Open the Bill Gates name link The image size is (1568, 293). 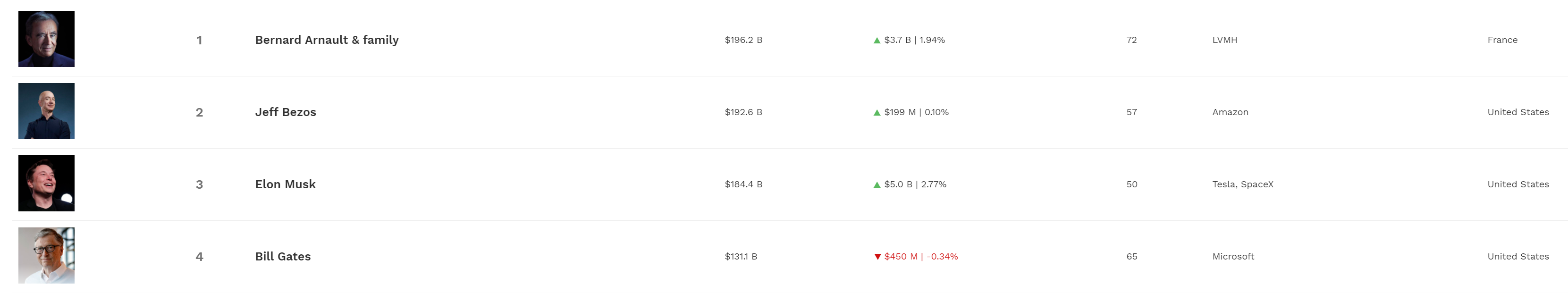(282, 257)
